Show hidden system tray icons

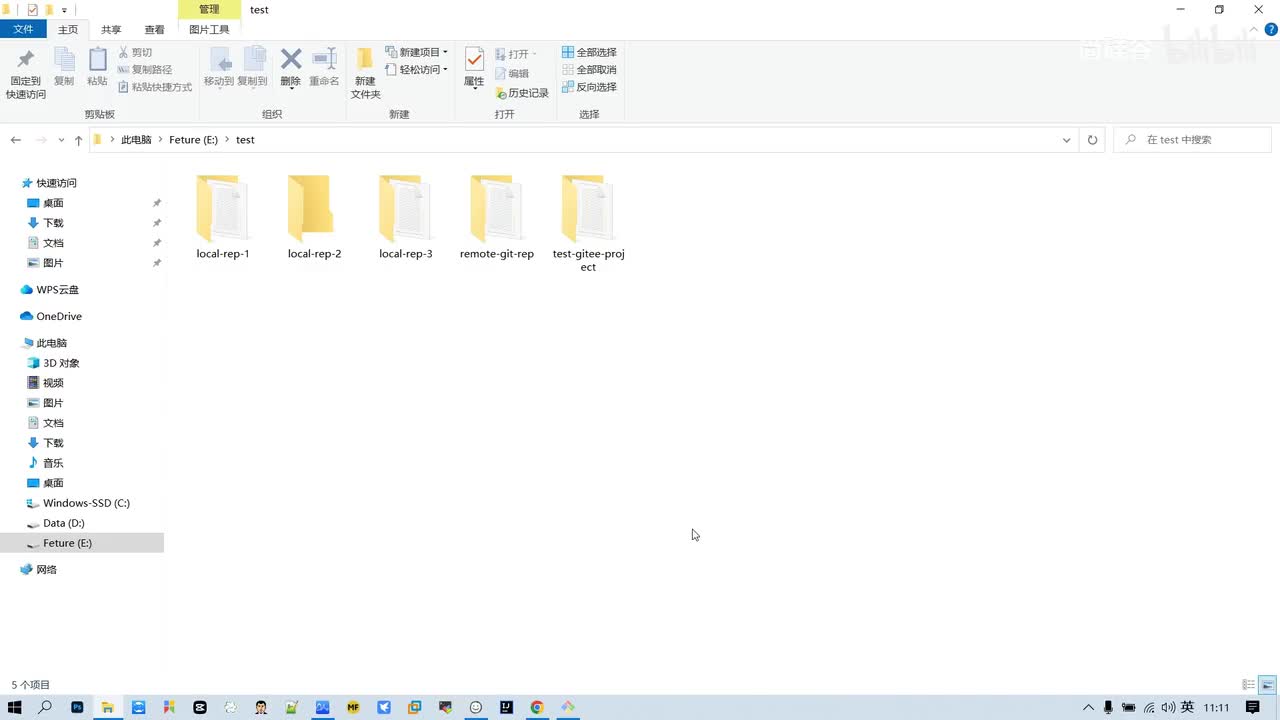pos(1089,707)
